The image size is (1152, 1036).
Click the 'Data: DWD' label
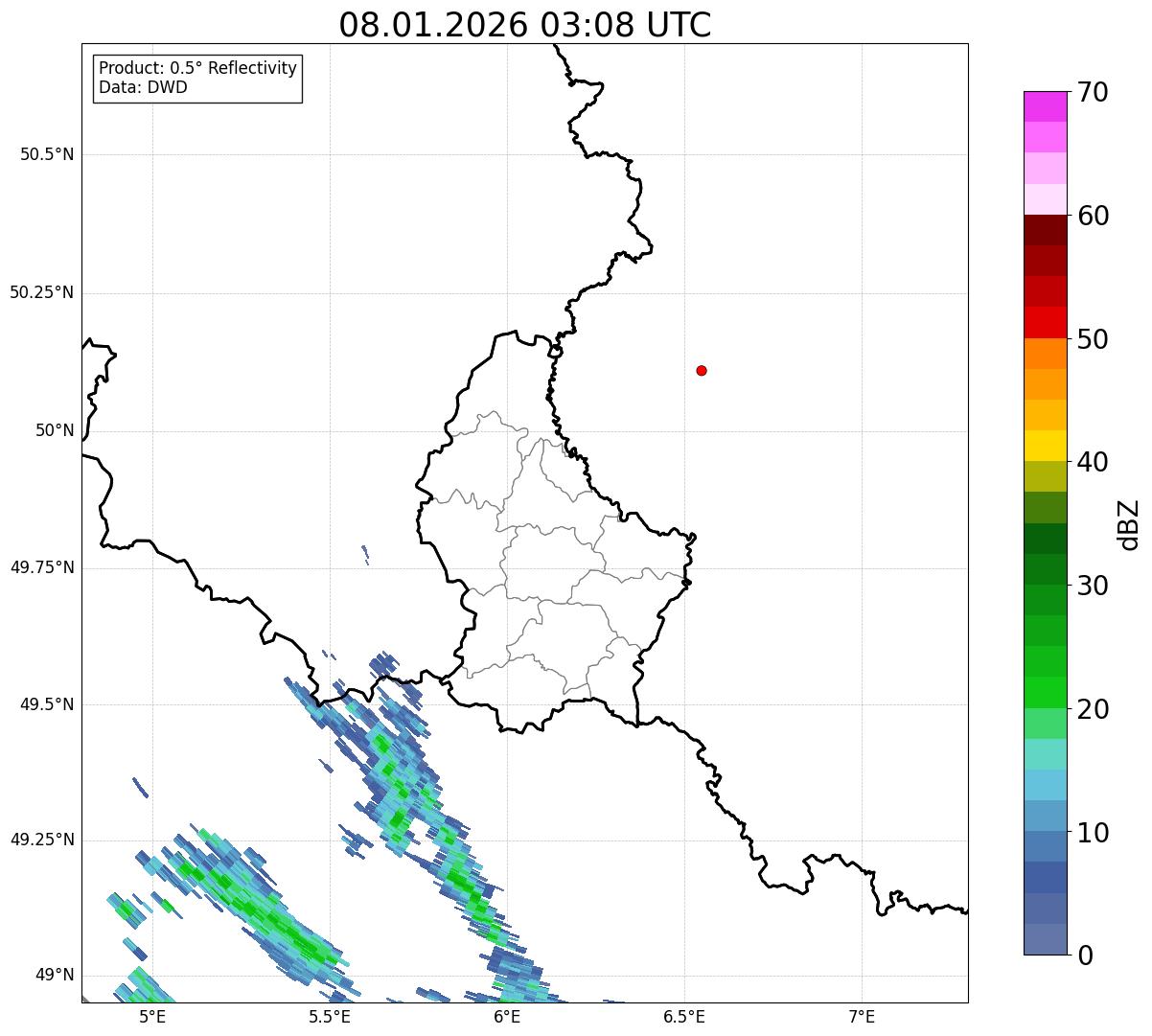(x=143, y=87)
